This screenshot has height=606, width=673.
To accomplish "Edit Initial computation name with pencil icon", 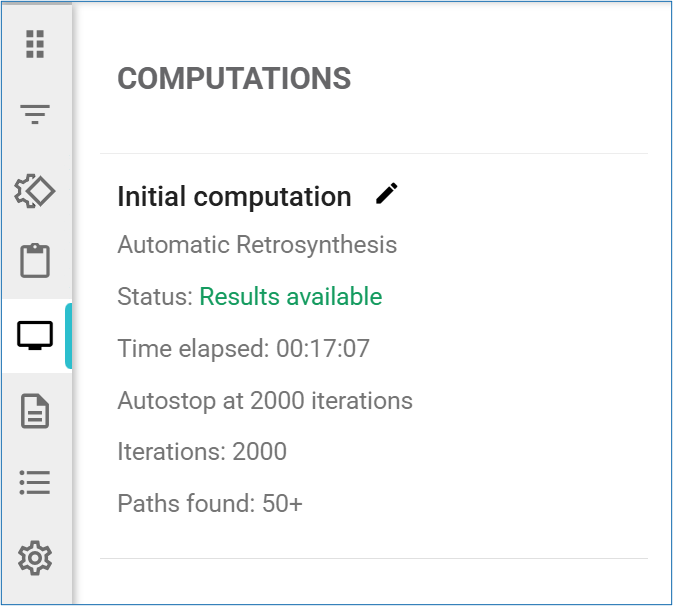I will click(386, 194).
